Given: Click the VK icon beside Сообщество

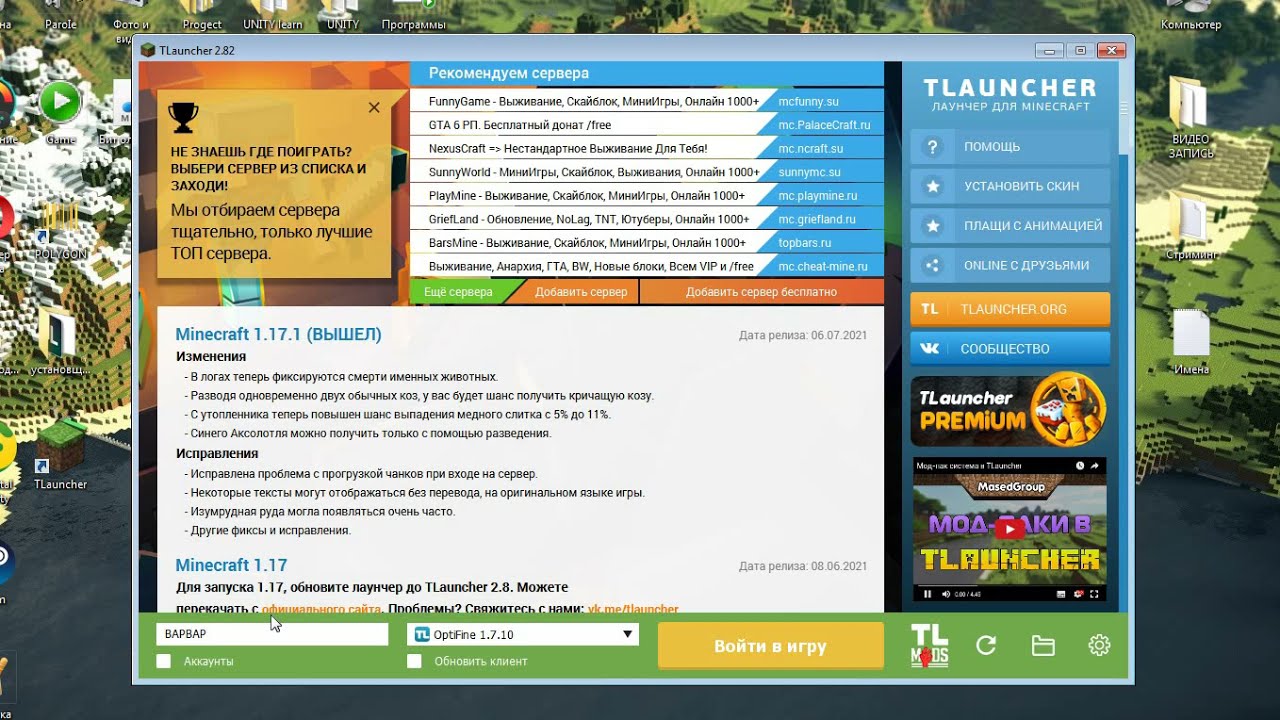Looking at the screenshot, I should pos(930,349).
